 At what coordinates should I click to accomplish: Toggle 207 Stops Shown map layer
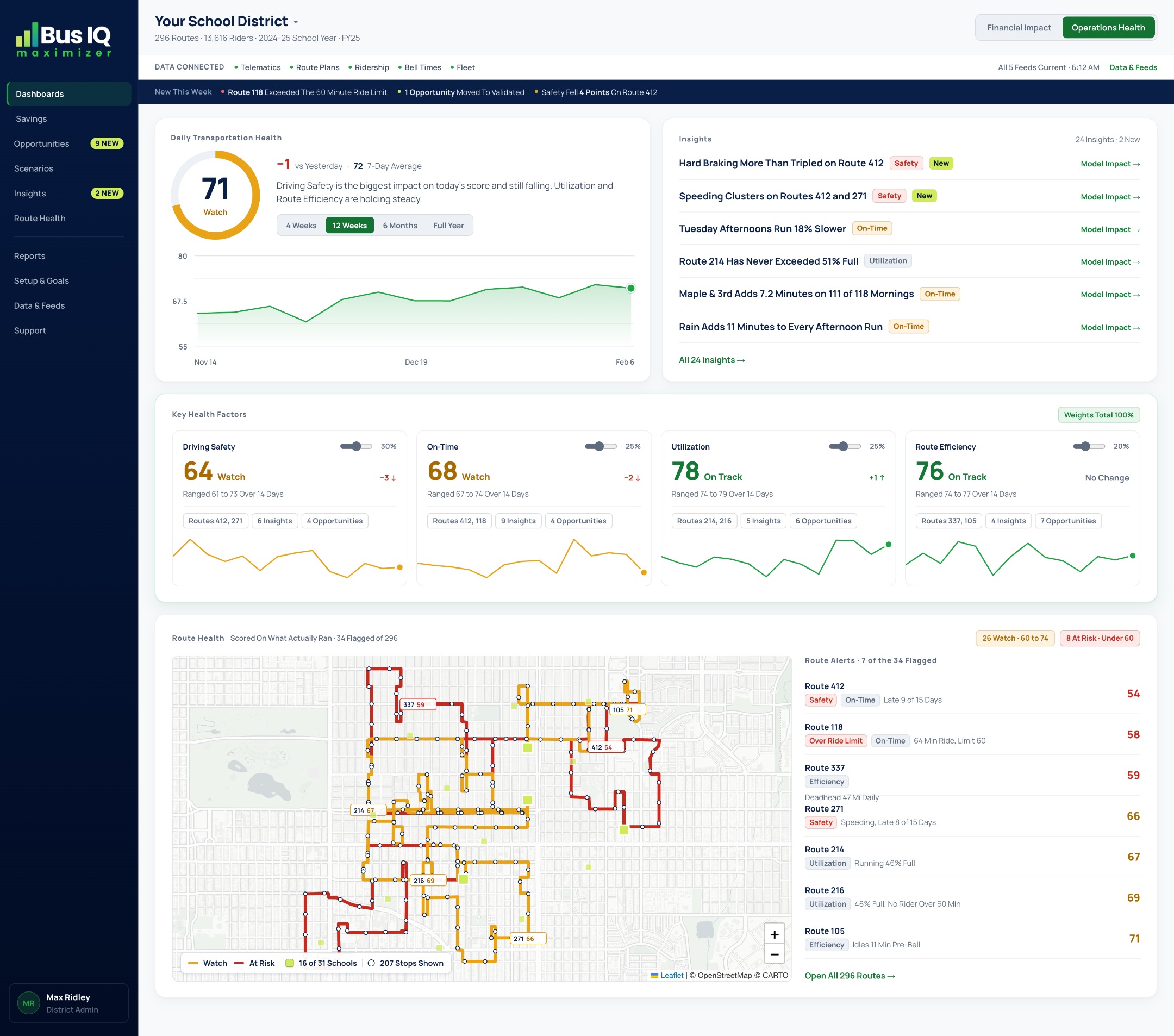(x=405, y=963)
